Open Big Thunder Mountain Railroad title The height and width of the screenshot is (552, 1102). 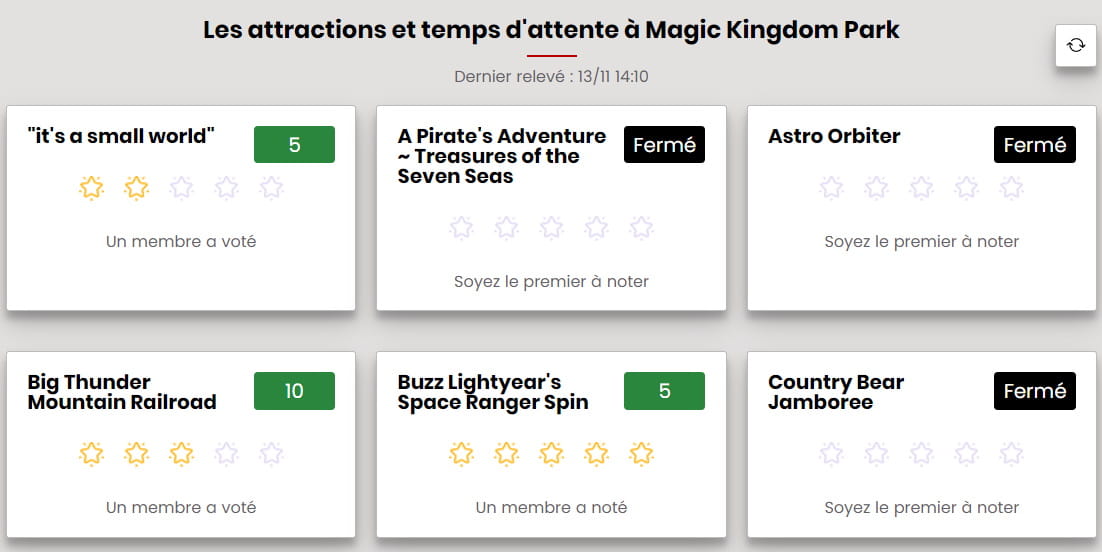point(122,392)
